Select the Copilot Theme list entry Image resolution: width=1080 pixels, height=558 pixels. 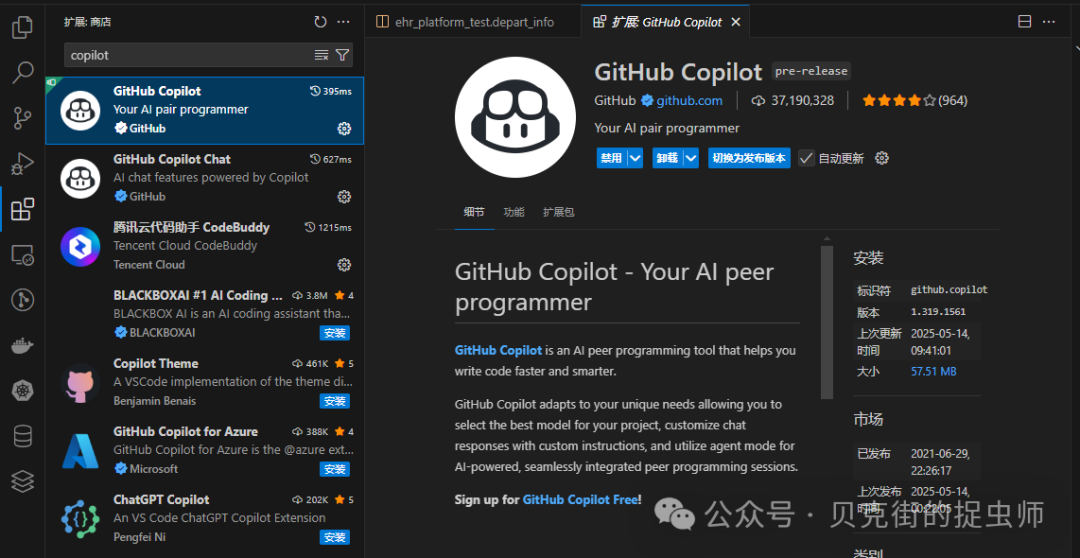point(205,383)
